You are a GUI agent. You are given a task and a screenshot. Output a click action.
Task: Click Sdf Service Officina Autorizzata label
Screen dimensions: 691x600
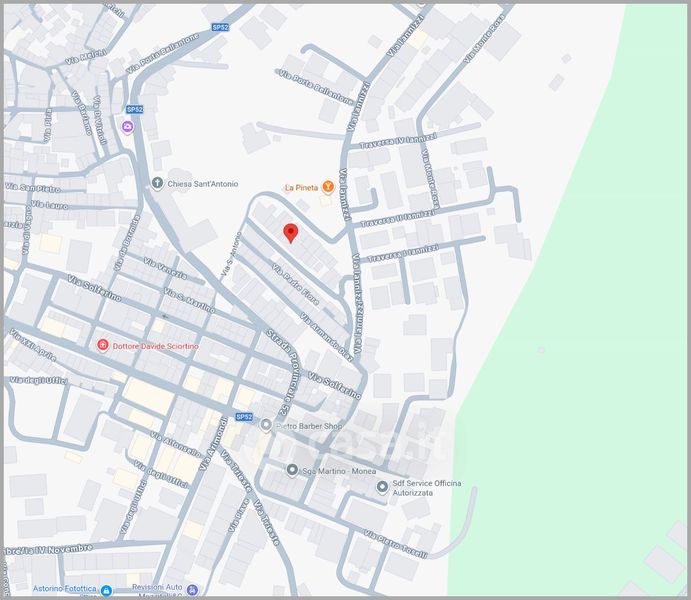click(427, 488)
